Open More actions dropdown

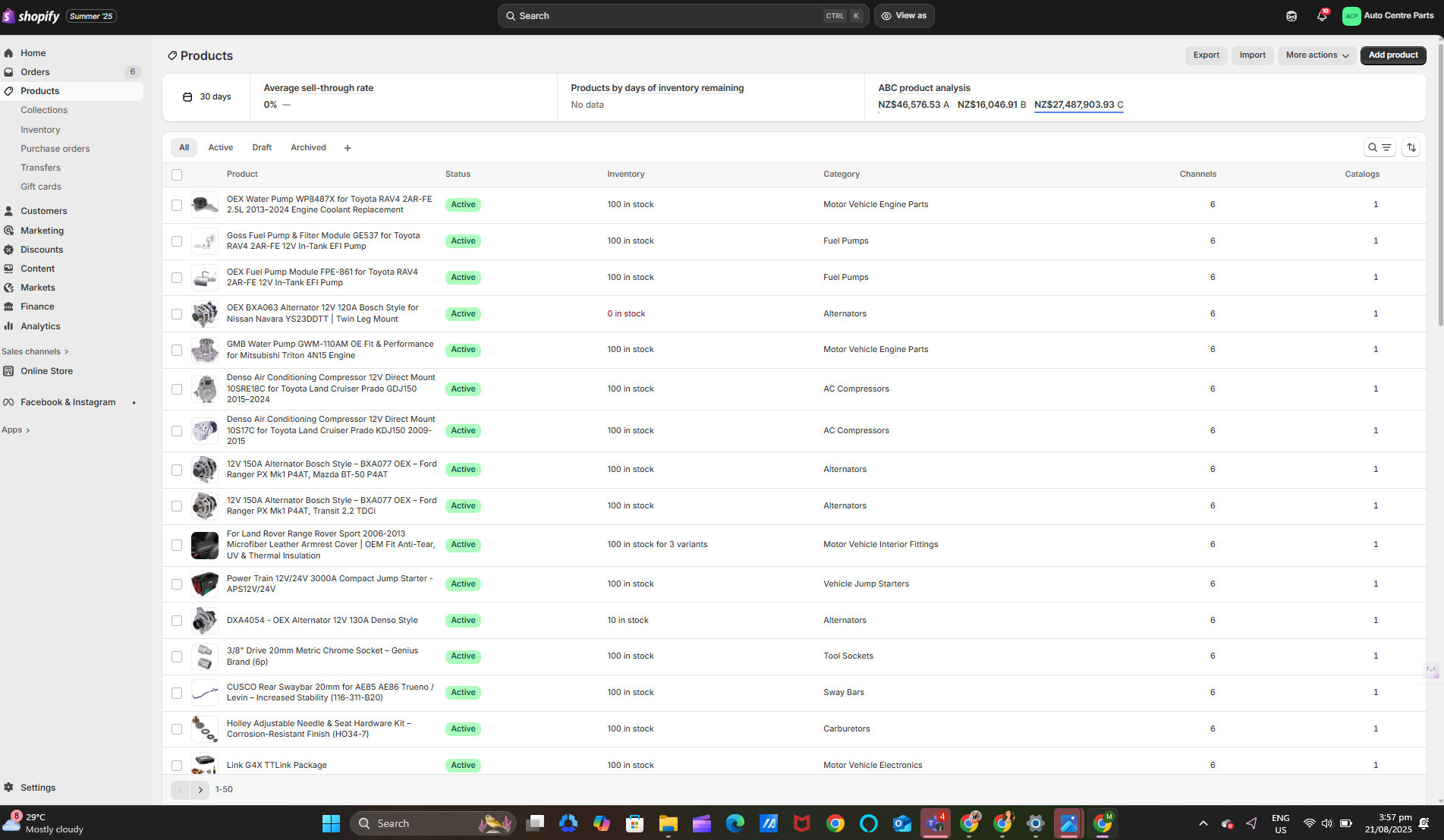coord(1317,55)
